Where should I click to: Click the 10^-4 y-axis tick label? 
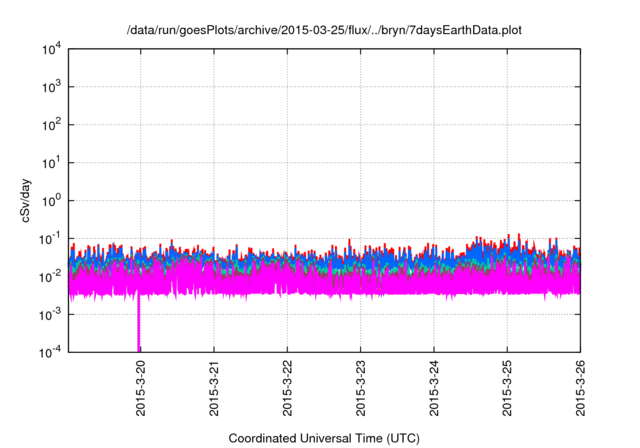(50, 352)
